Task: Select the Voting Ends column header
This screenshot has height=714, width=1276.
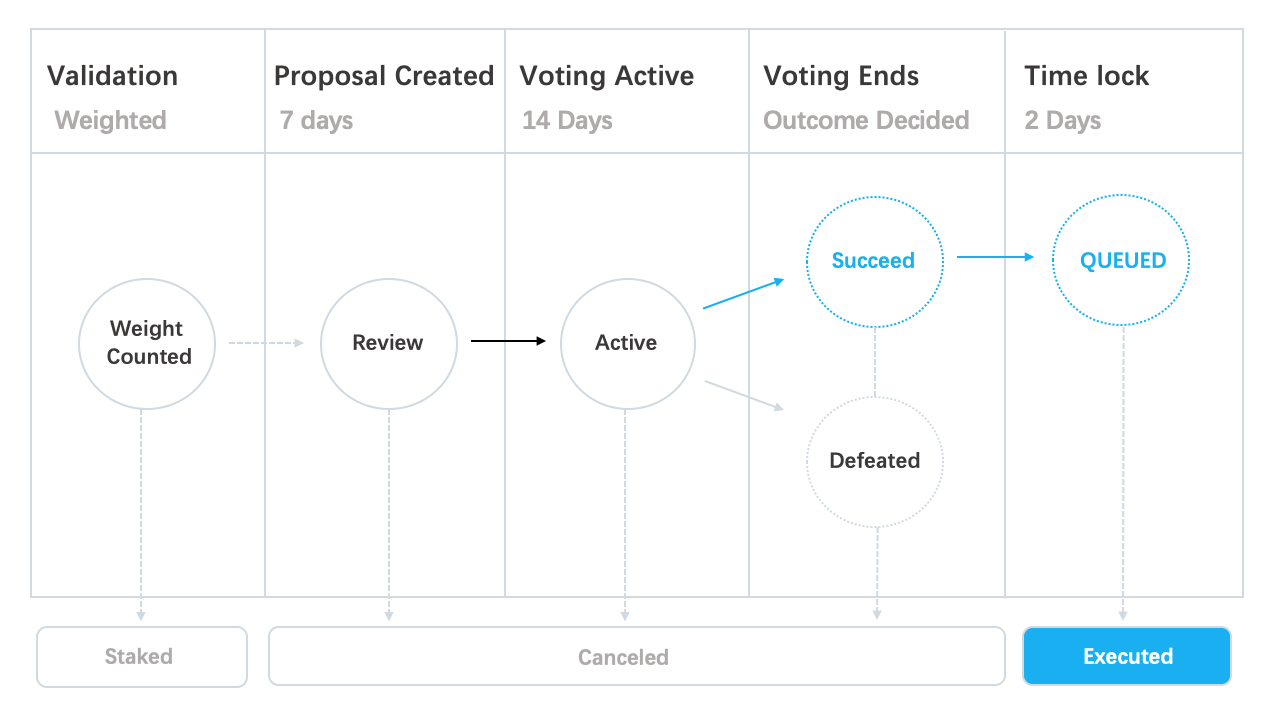Action: (841, 76)
